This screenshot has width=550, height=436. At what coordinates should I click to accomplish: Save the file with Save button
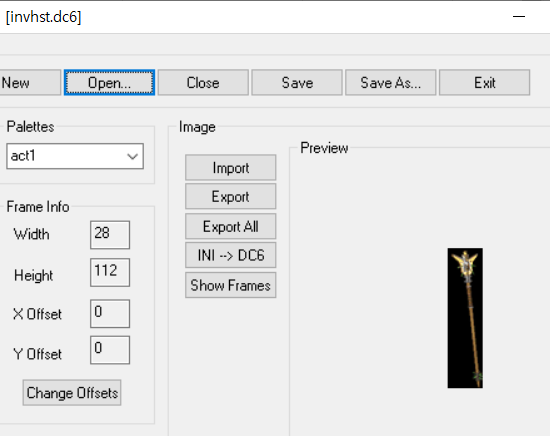click(x=297, y=82)
